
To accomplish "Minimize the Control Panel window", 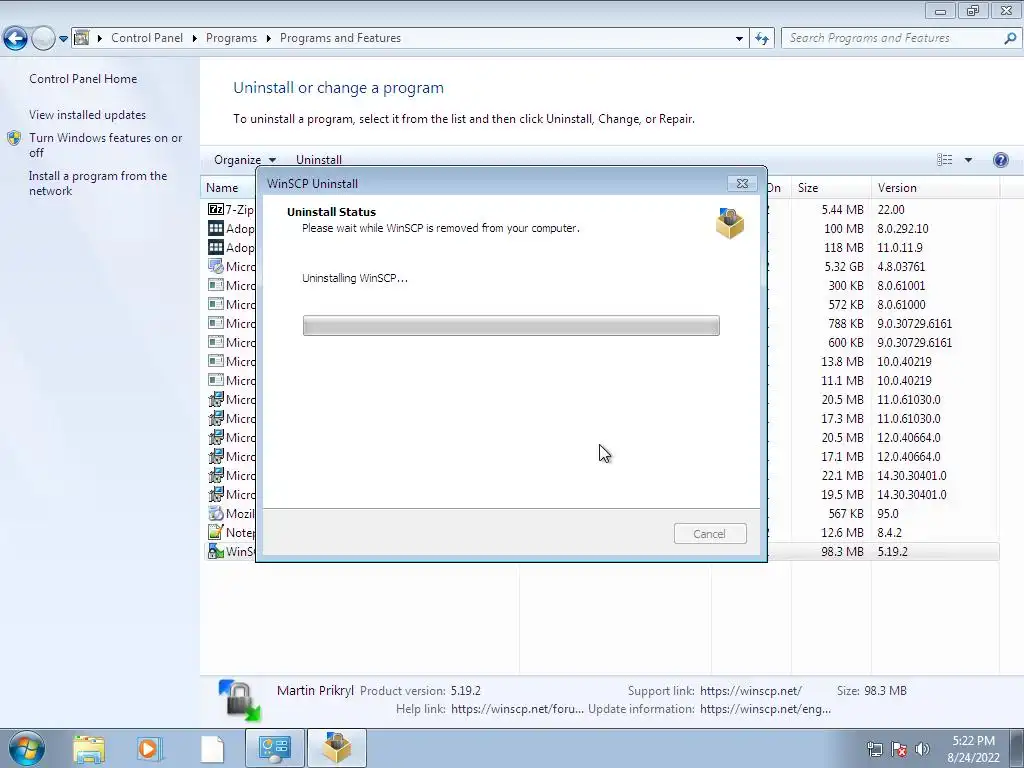I will [940, 11].
